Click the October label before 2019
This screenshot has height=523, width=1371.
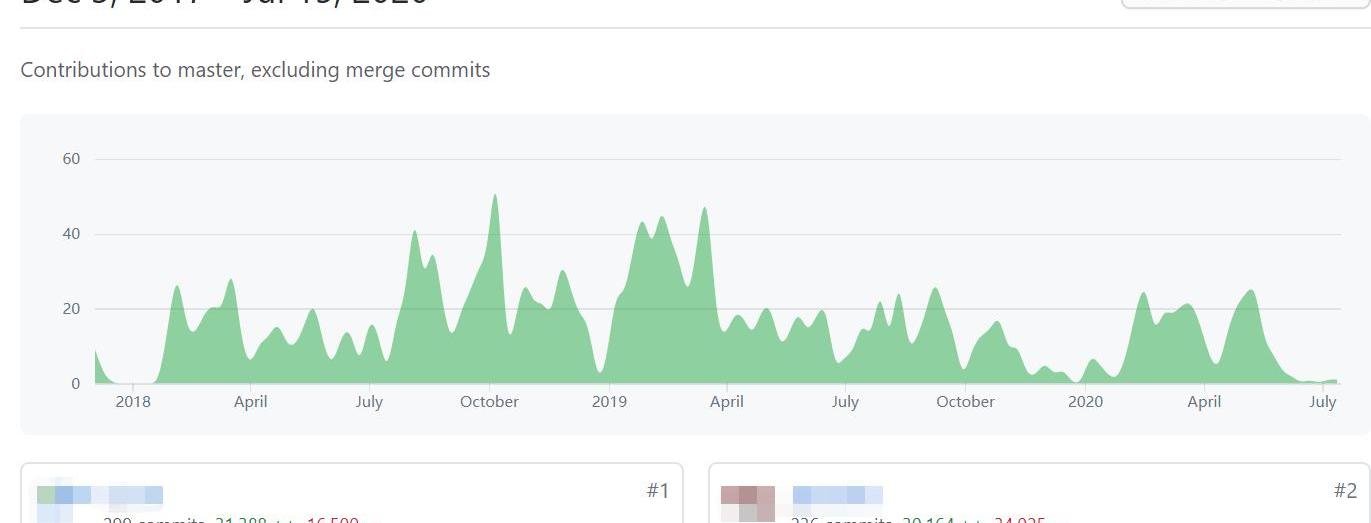(x=489, y=402)
